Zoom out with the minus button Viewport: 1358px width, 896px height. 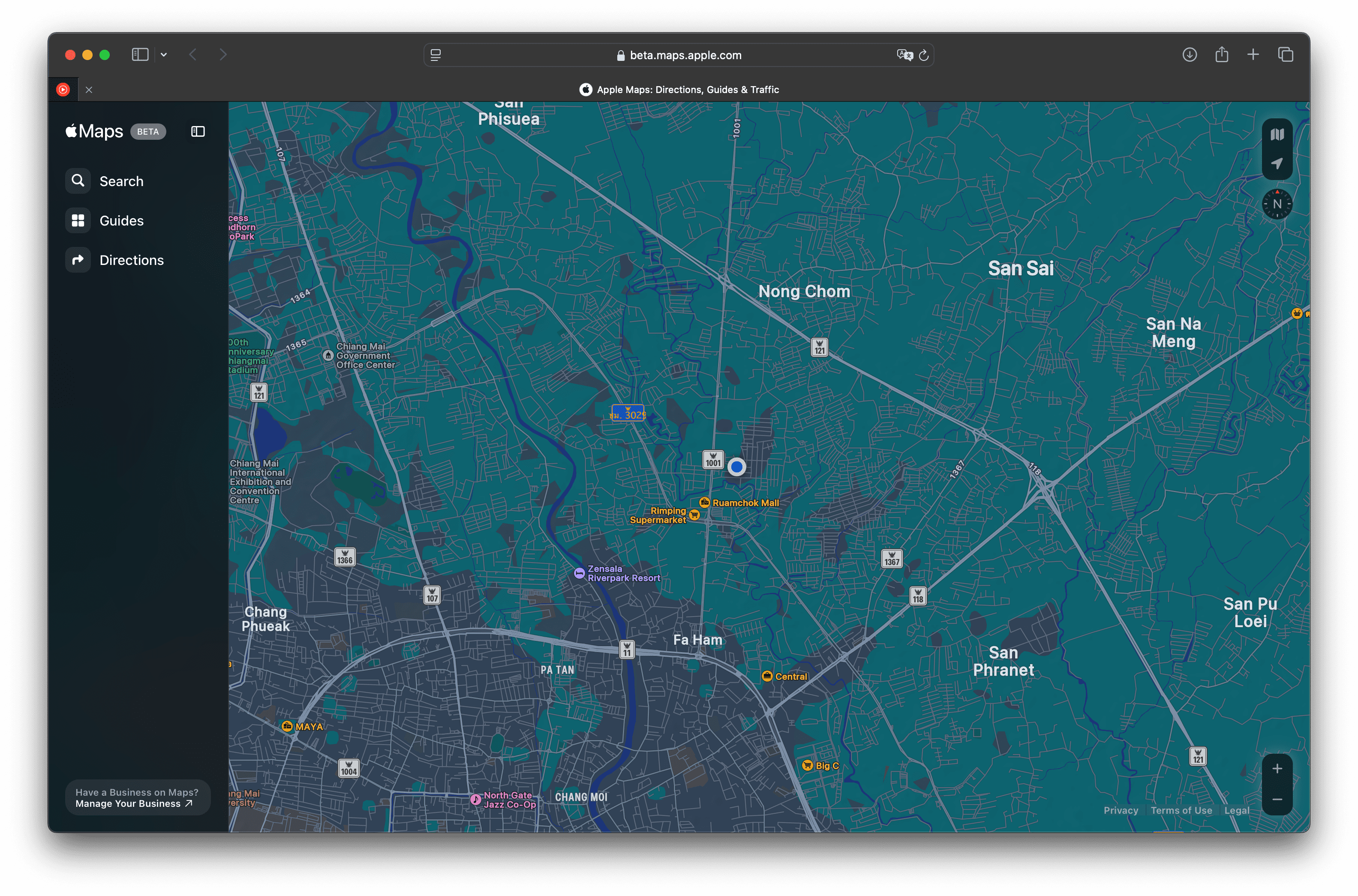[1277, 800]
